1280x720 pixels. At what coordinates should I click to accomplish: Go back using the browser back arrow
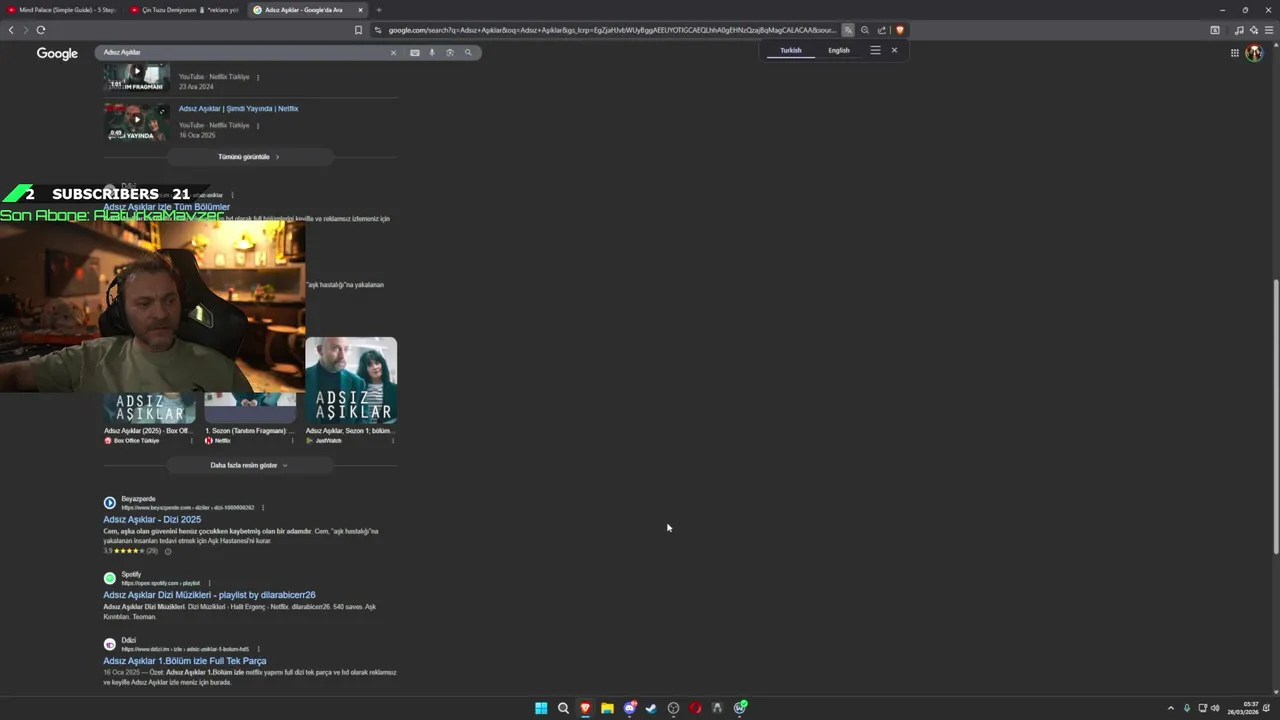[x=11, y=30]
